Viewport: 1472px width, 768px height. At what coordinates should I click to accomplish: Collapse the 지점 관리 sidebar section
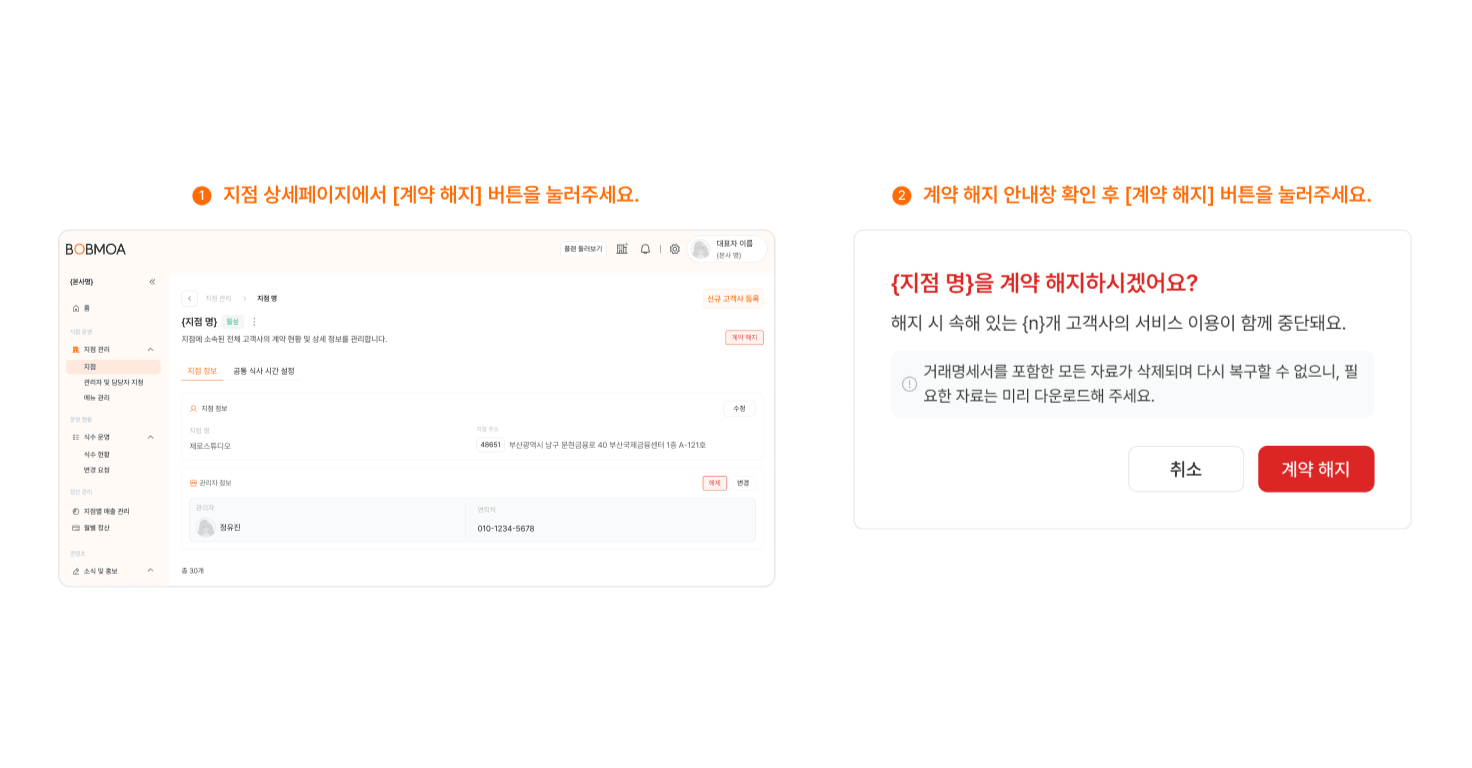[x=151, y=349]
